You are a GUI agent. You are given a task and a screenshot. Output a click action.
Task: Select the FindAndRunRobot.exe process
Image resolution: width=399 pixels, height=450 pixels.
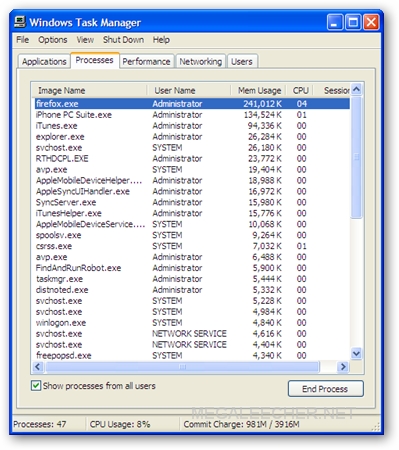(192, 268)
